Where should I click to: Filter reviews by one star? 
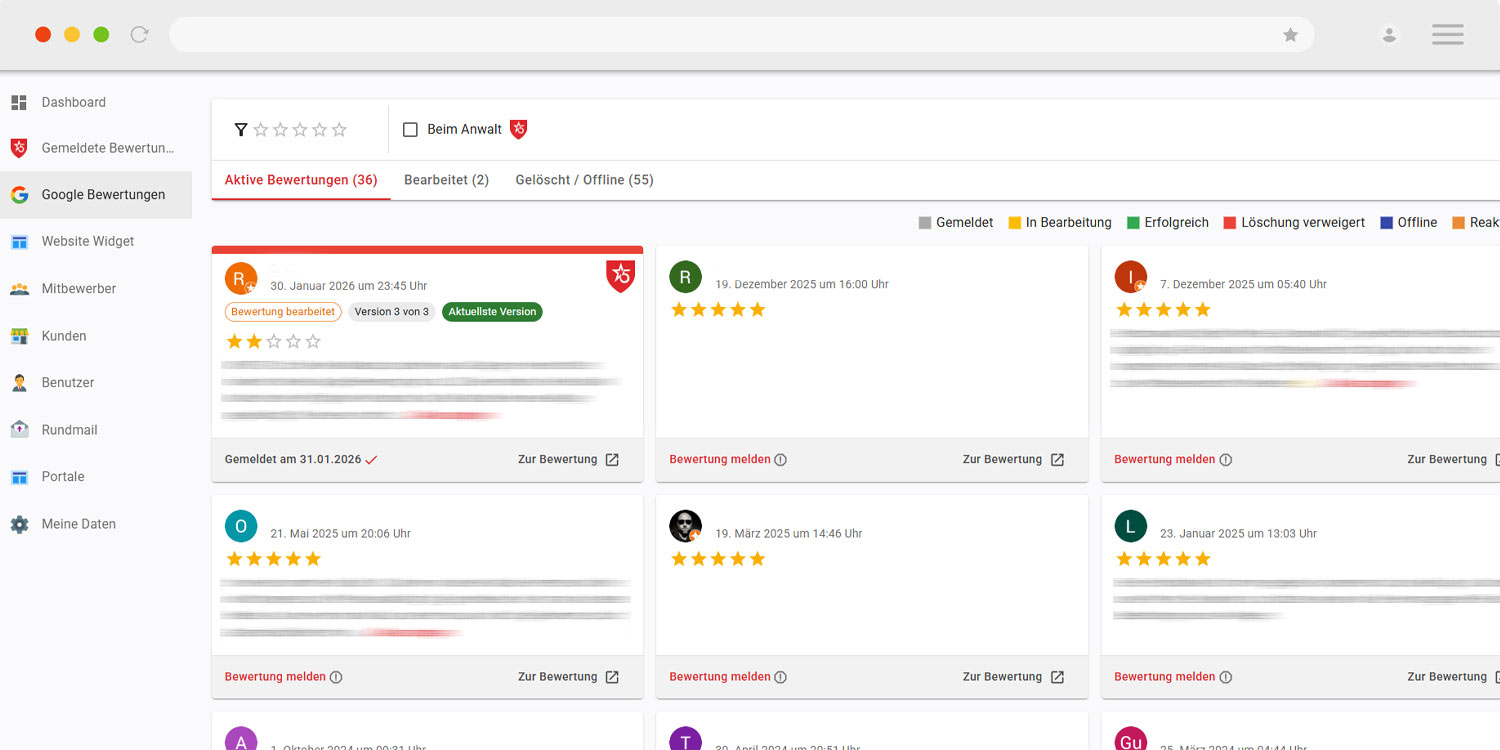tap(261, 130)
